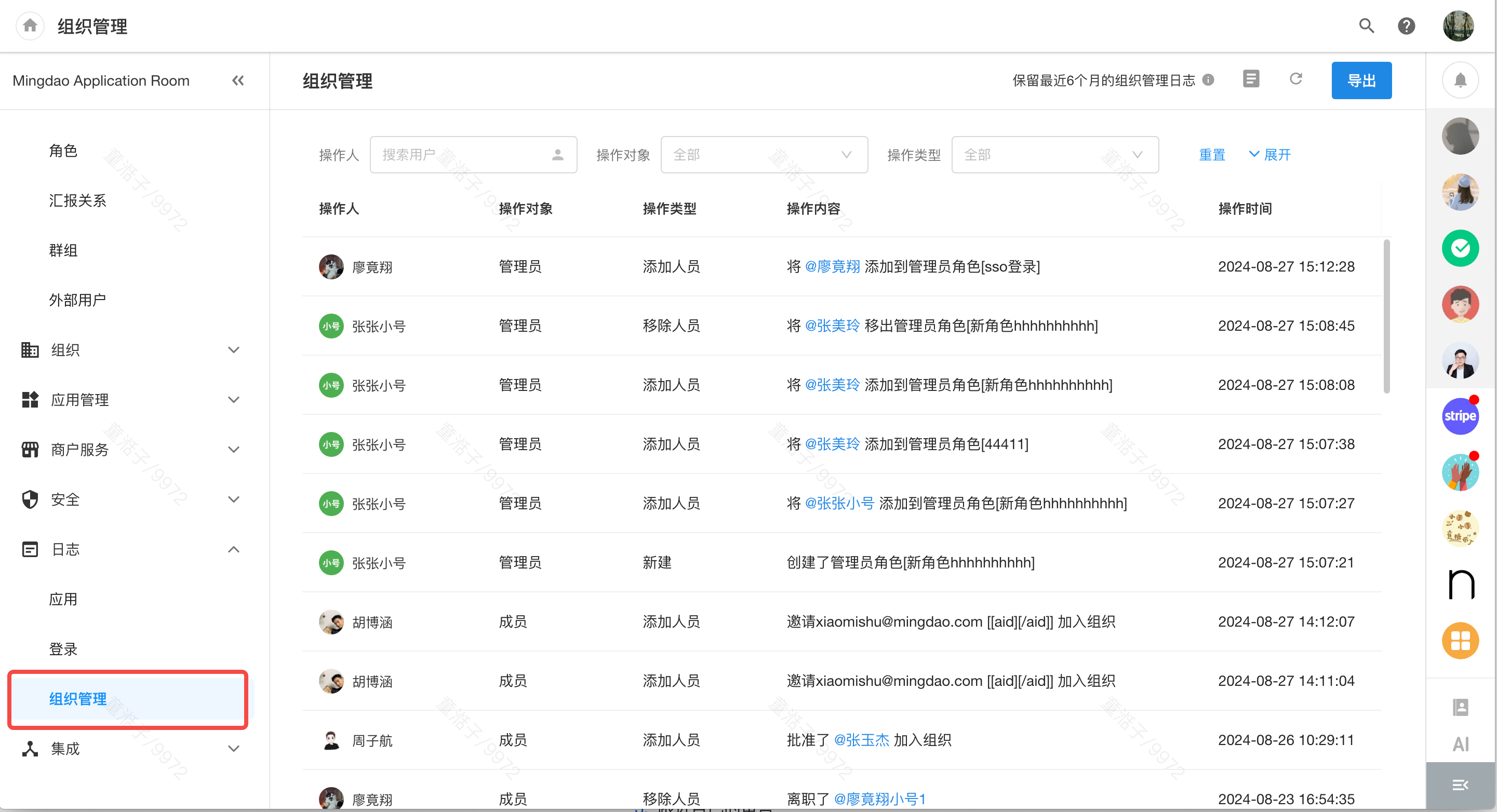Open the Stripe app icon

[x=1460, y=416]
